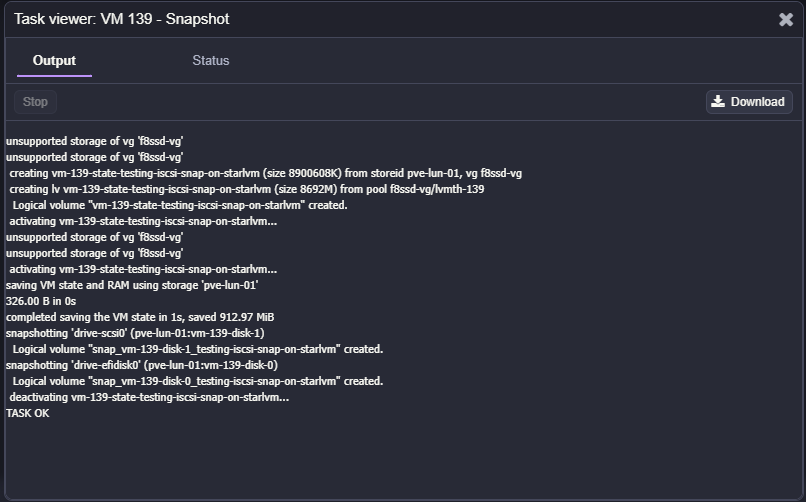The height and width of the screenshot is (502, 806).
Task: Click the 'saving VM state and RAM' line
Action: tap(132, 285)
